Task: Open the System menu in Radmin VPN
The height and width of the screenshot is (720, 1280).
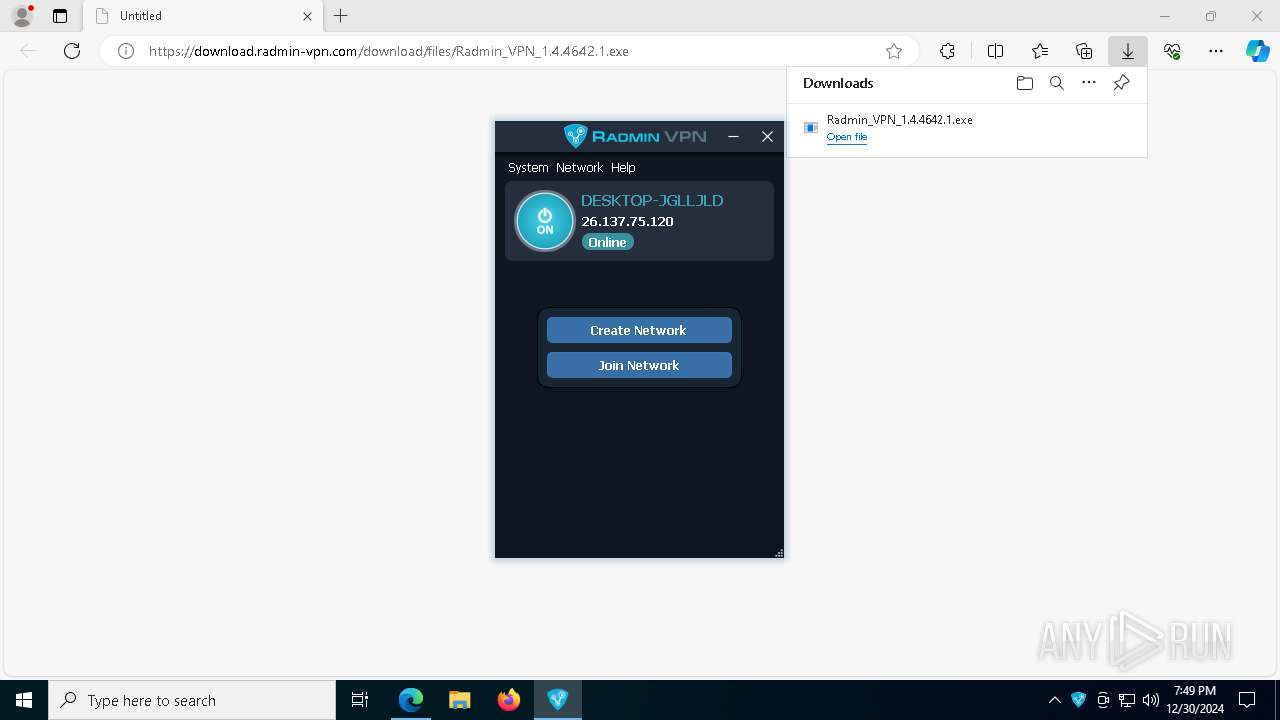Action: tap(528, 167)
